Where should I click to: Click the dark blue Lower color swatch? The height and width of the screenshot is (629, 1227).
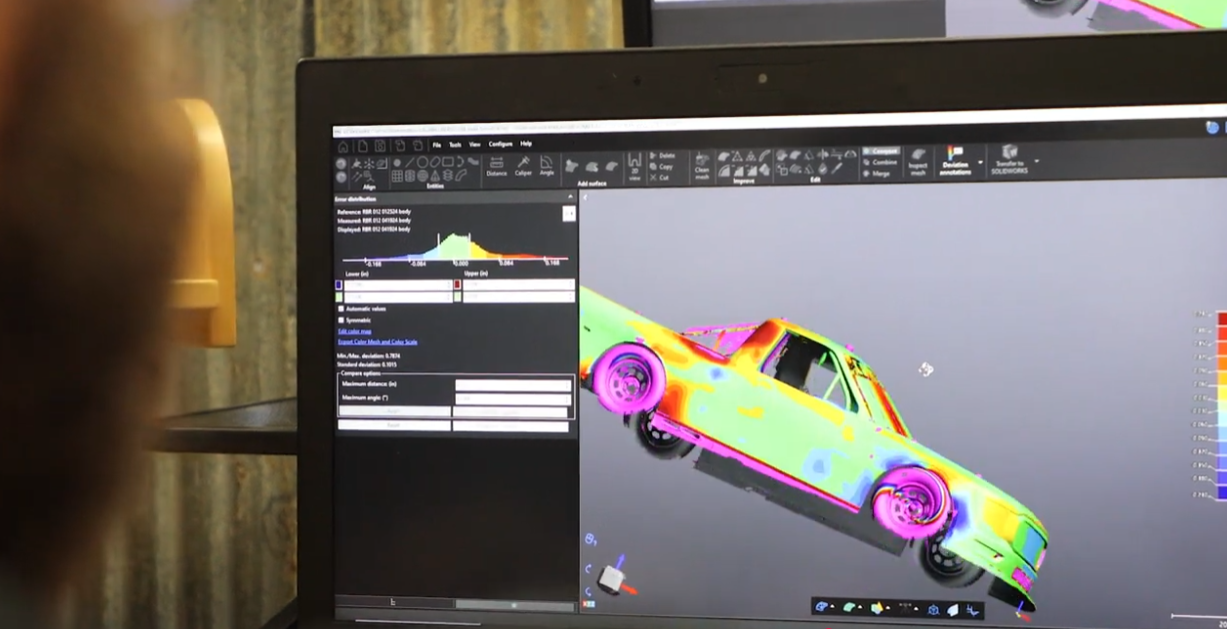(340, 285)
